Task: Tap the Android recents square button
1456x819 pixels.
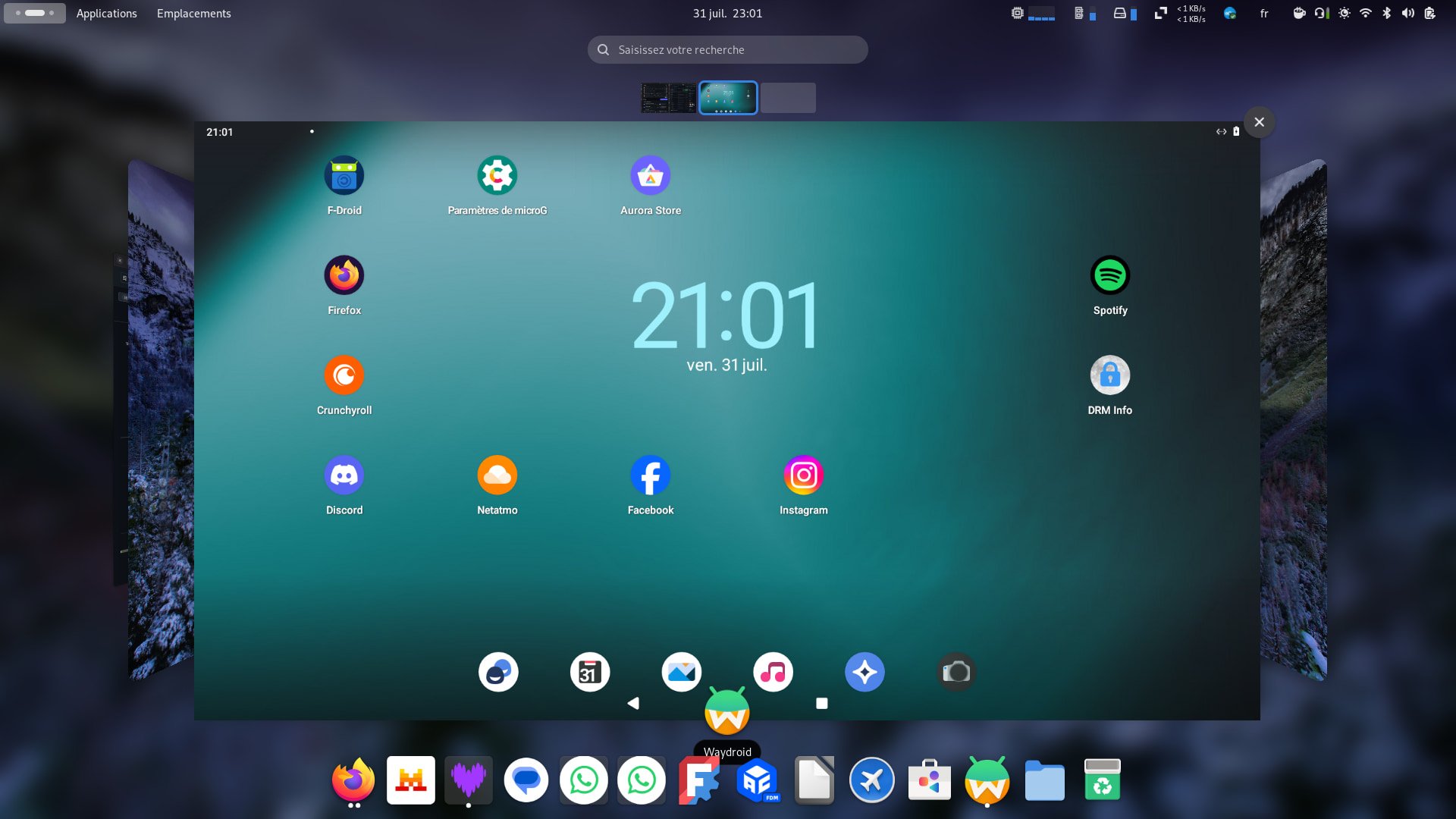Action: [822, 704]
